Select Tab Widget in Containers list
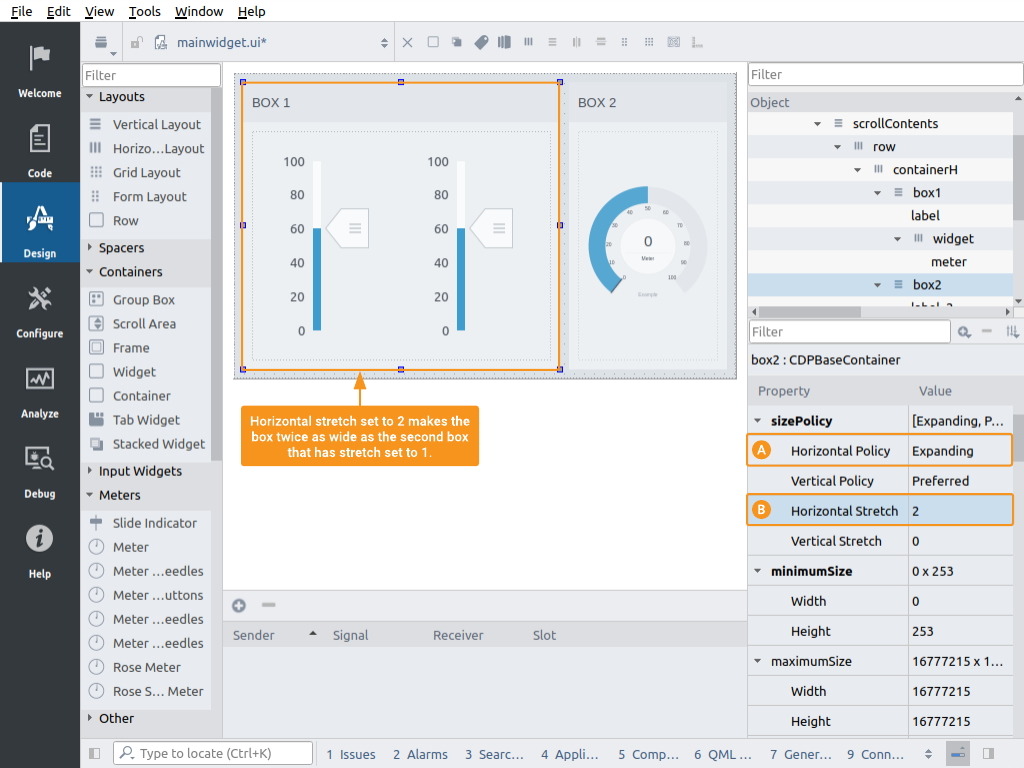 (146, 420)
